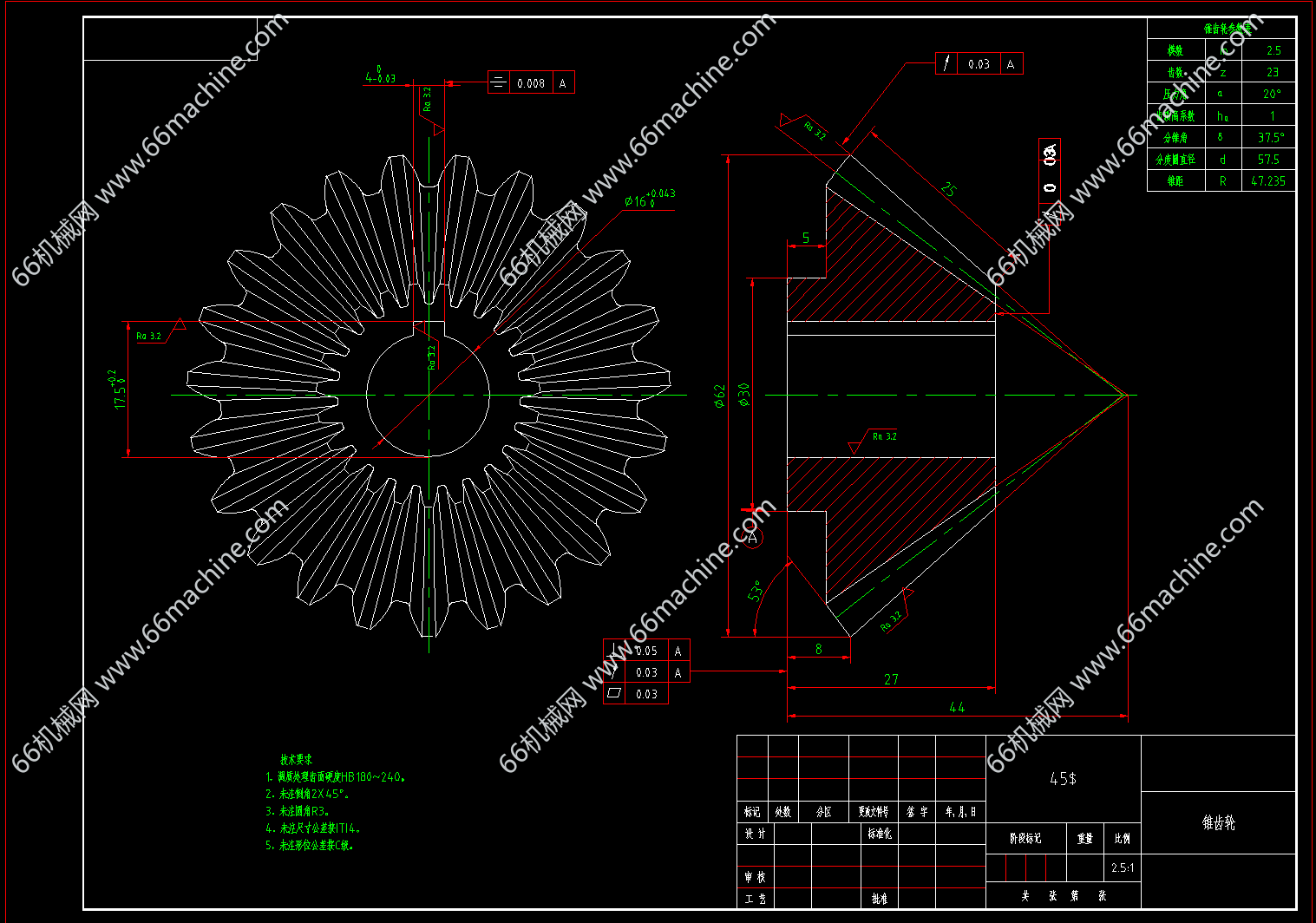Screen dimensions: 1316x923
Task: Click the datum A circle marker
Action: click(752, 538)
